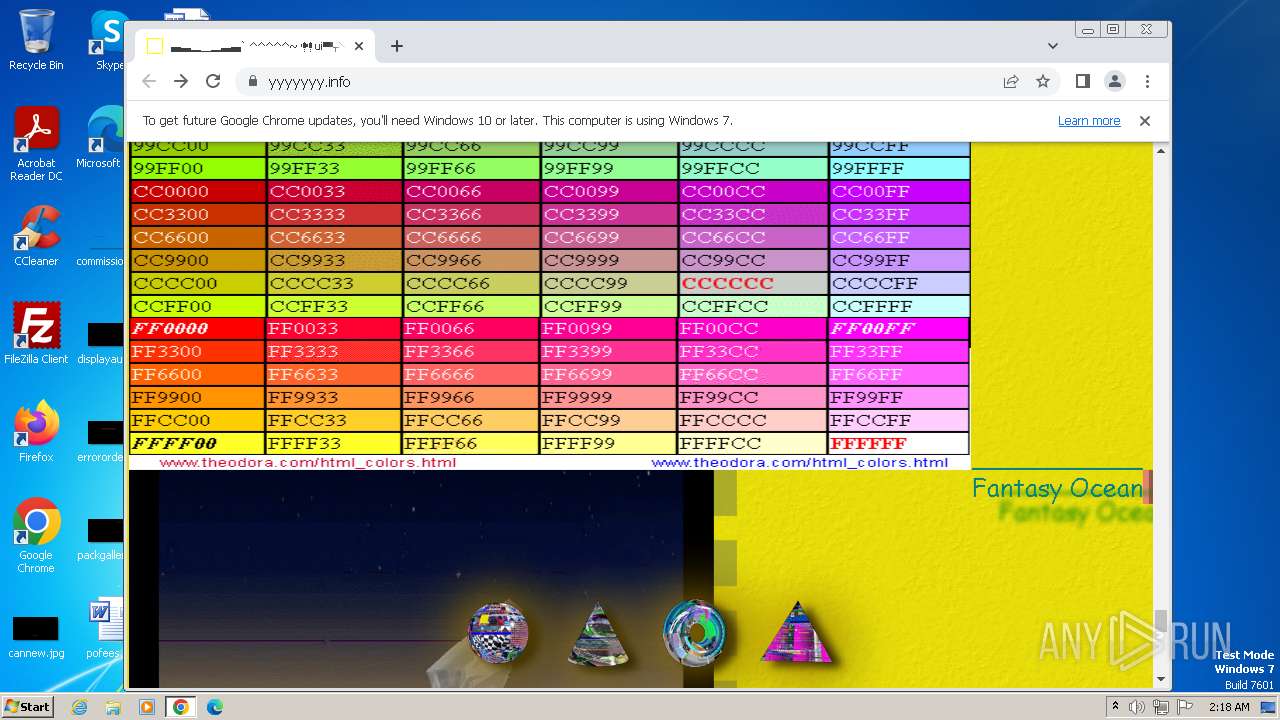Open the Action Center flag icon
Image resolution: width=1280 pixels, height=720 pixels.
1183,707
